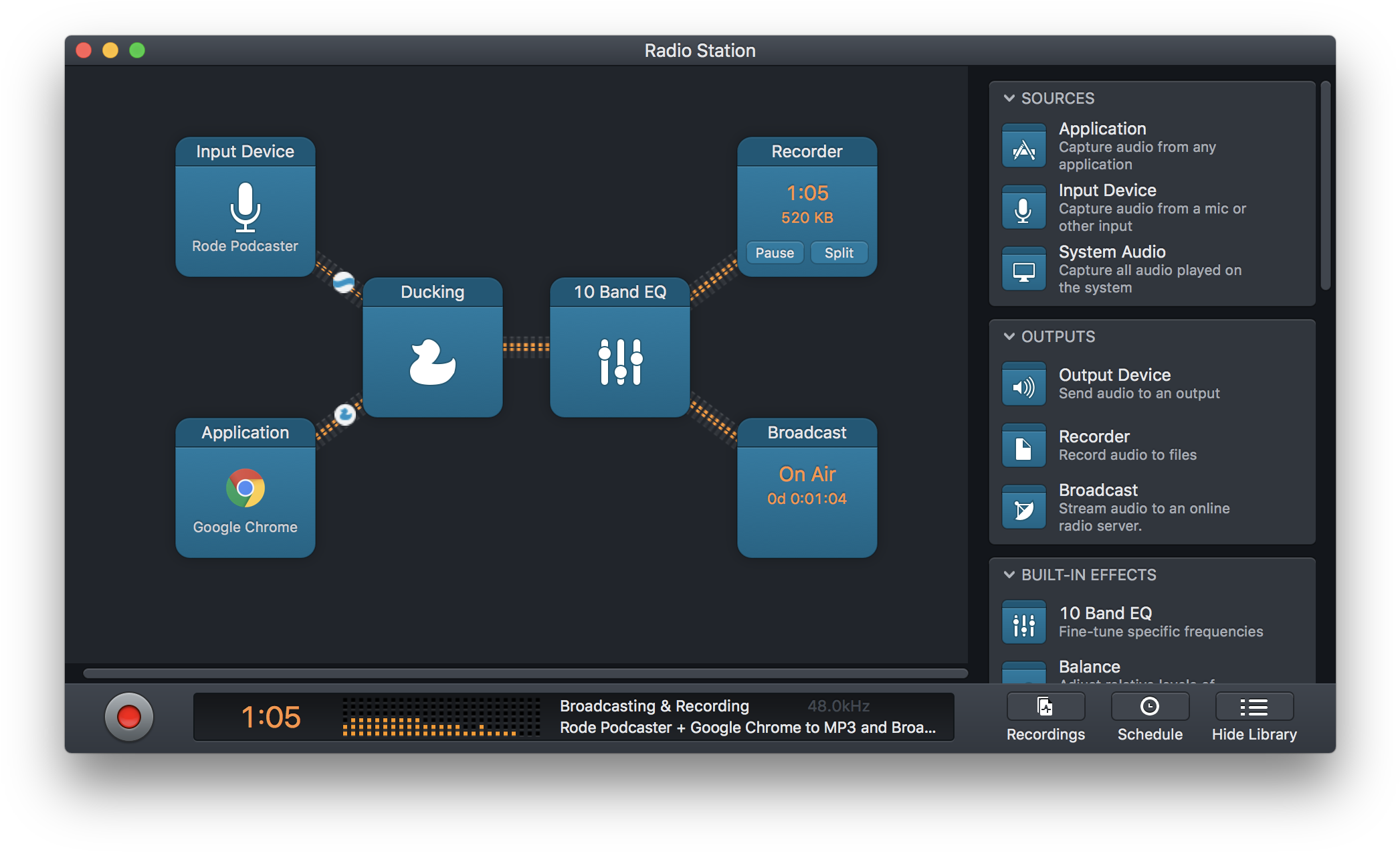Click the Recorder file icon in Outputs
The width and height of the screenshot is (1400, 852).
1023,445
